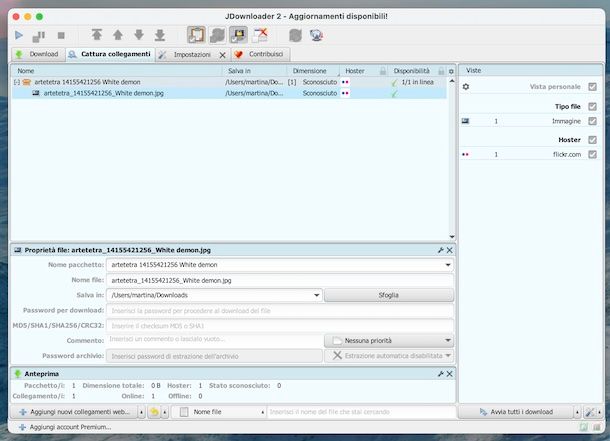Screen dimensions: 610x441
Task: Sort by the Salva in column header
Action: (255, 71)
